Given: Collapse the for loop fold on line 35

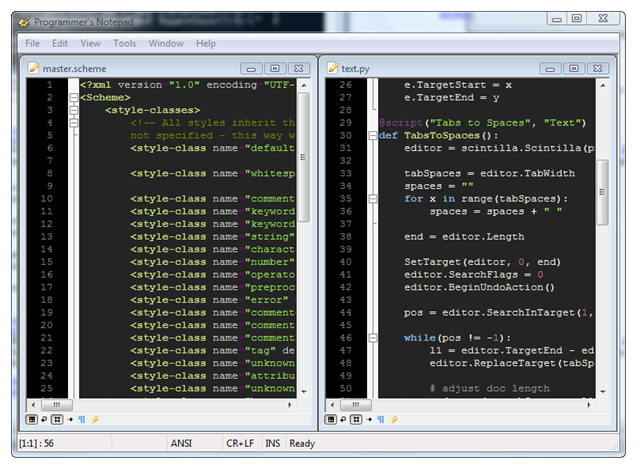Looking at the screenshot, I should [373, 199].
